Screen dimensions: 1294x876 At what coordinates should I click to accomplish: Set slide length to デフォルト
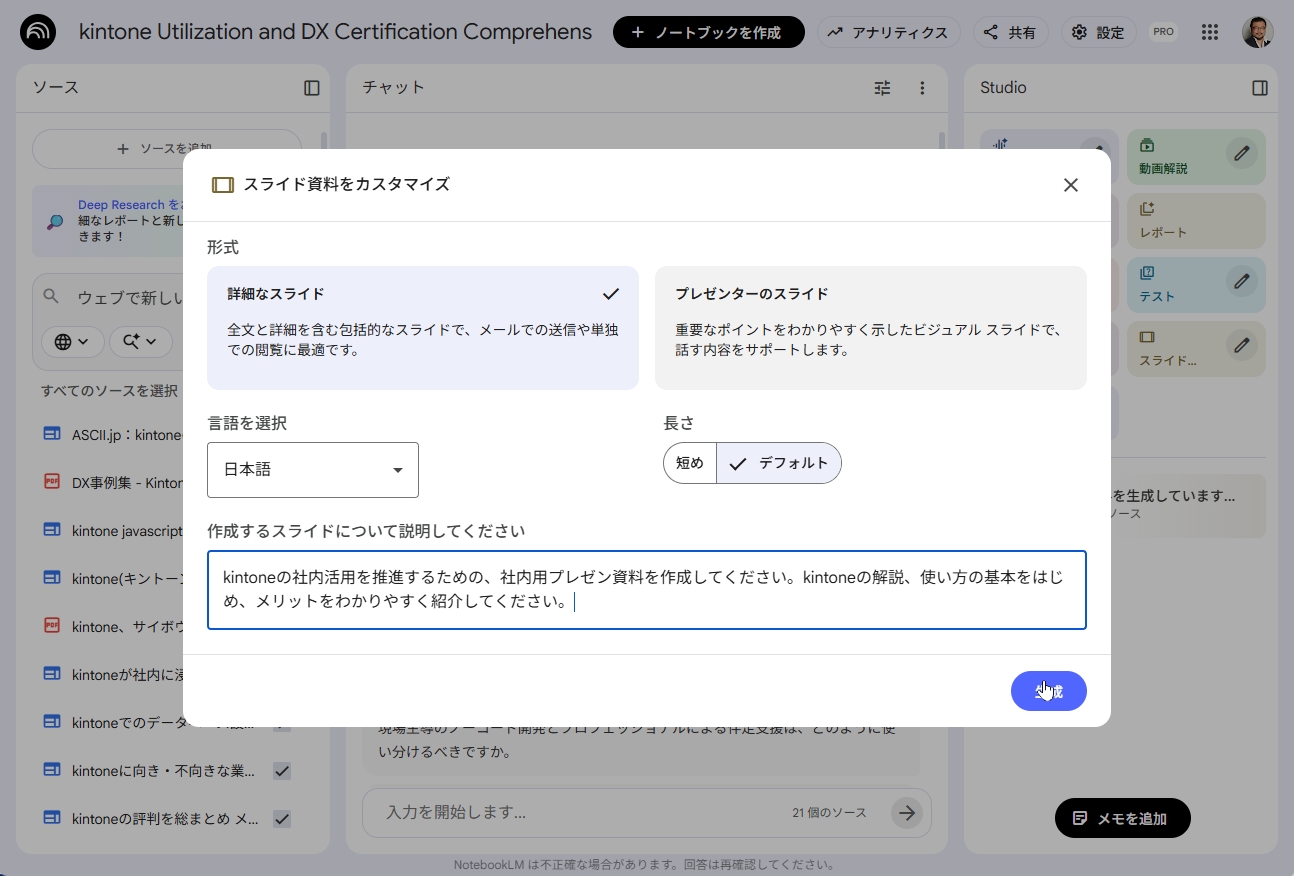[779, 463]
